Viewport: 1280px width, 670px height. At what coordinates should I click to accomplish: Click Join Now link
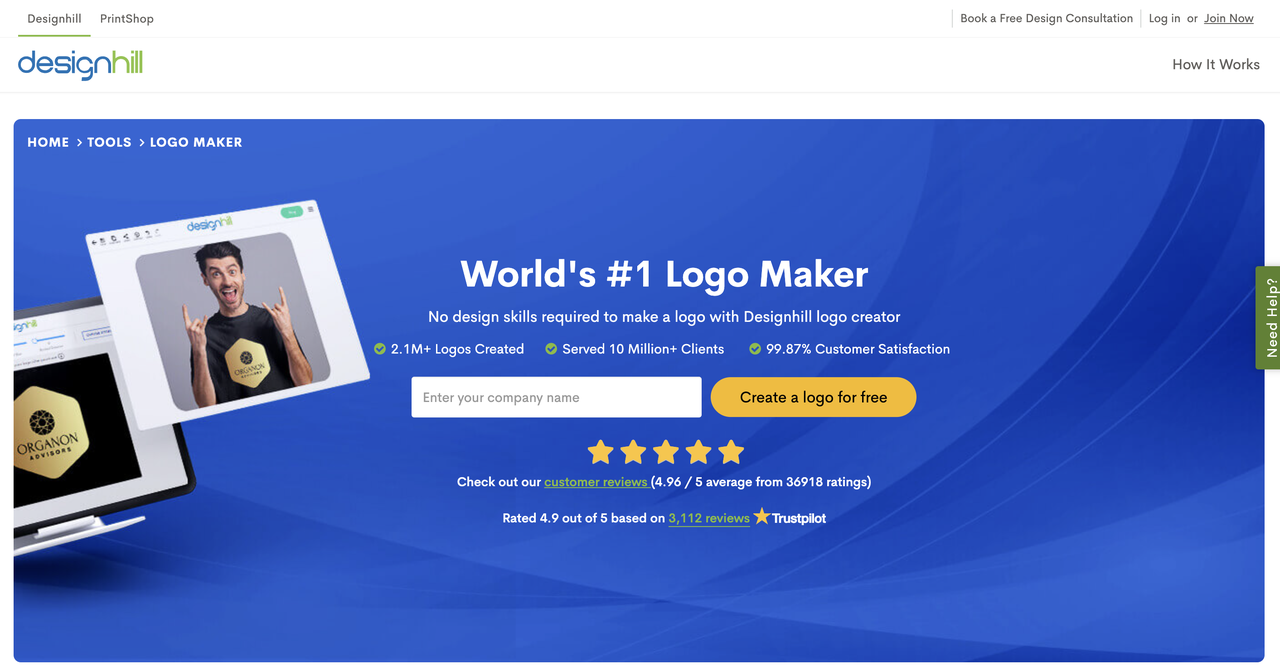click(x=1229, y=18)
